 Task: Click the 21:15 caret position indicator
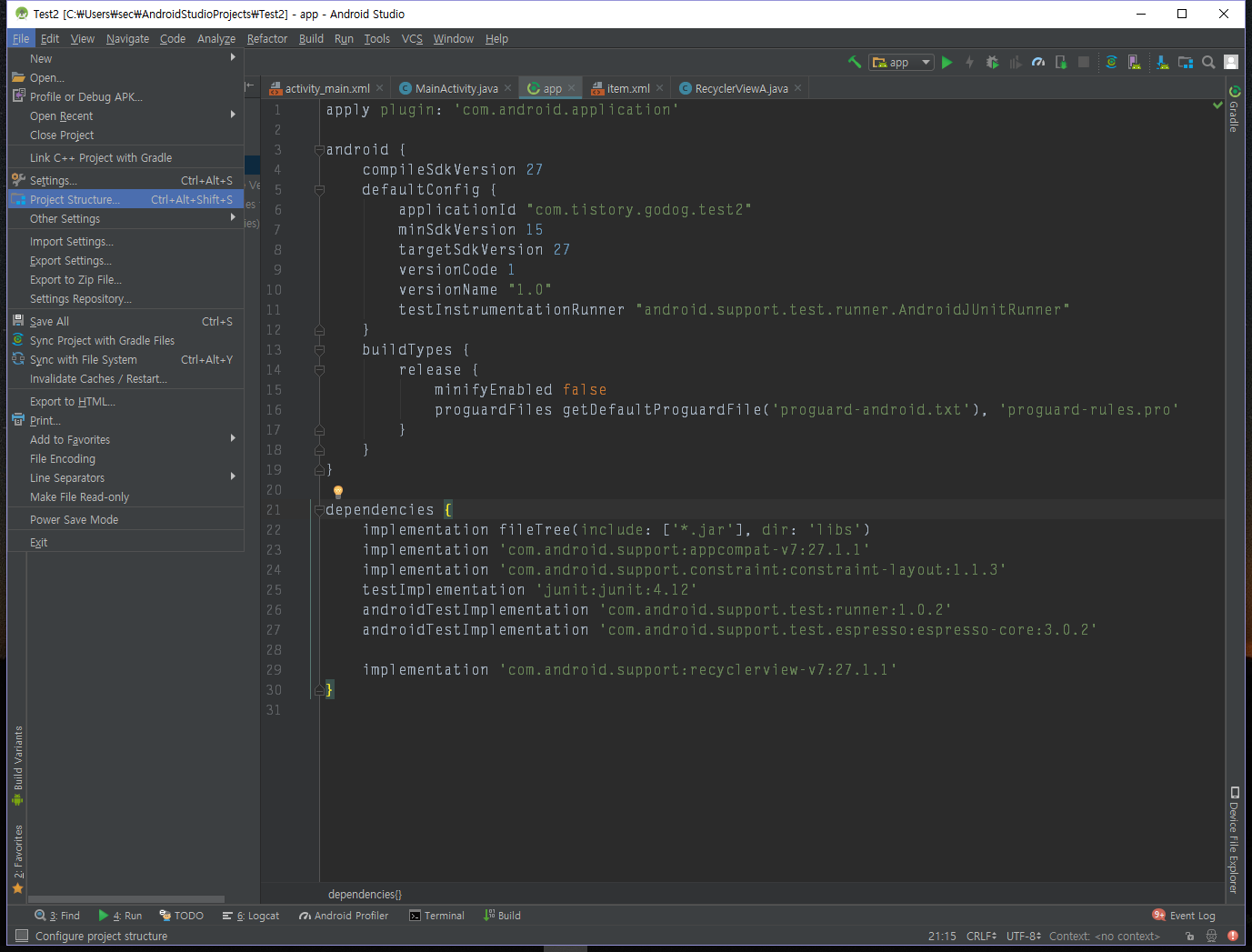(942, 936)
